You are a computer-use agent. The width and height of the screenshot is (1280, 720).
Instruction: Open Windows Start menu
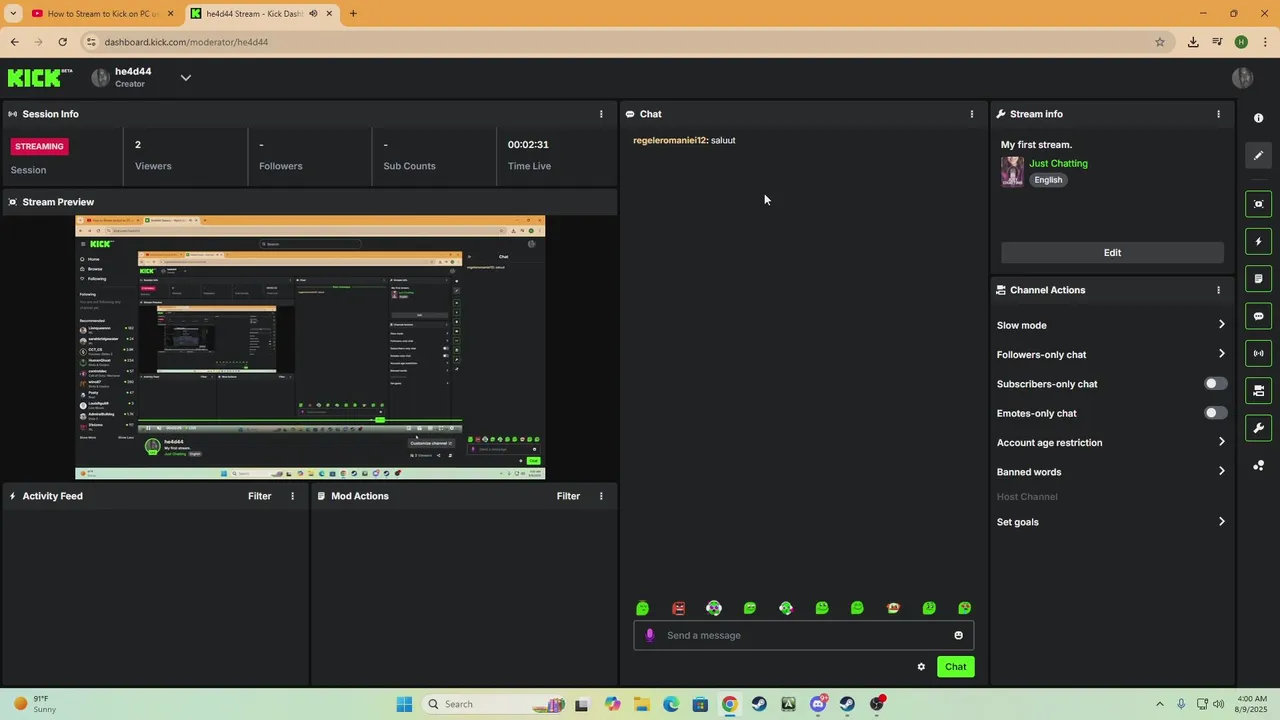click(x=404, y=704)
